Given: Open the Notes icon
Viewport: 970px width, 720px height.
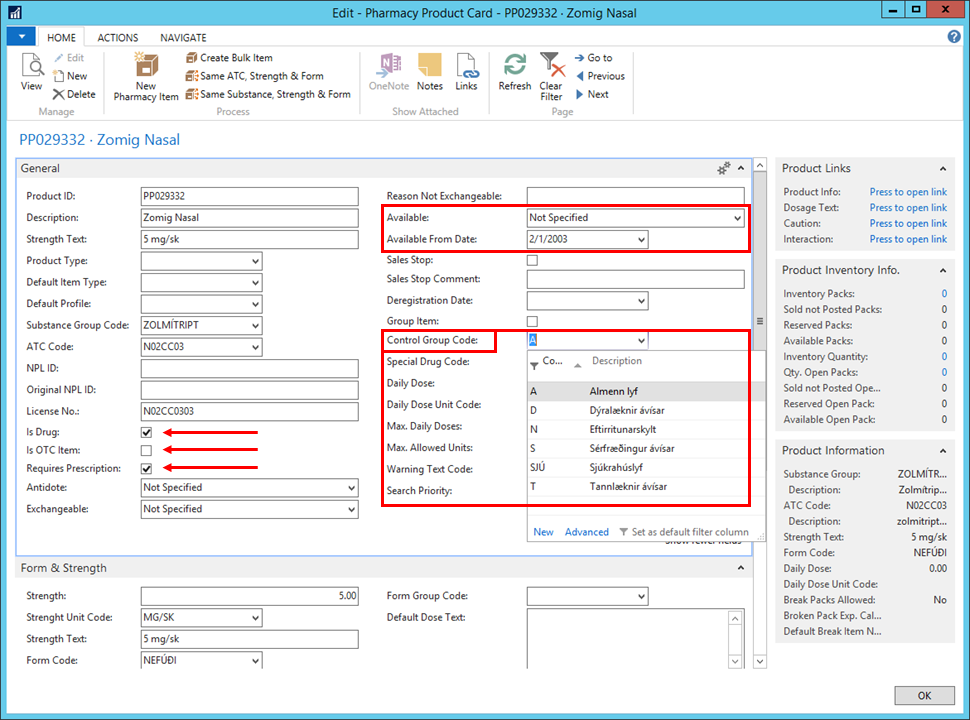Looking at the screenshot, I should pyautogui.click(x=430, y=67).
